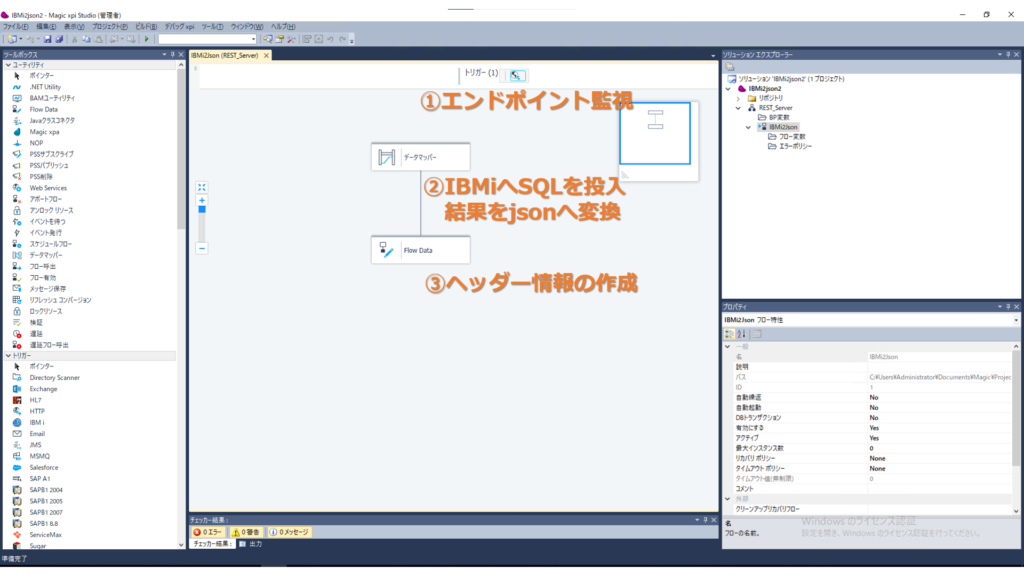Click the zoom out minus button on canvas

[x=202, y=248]
